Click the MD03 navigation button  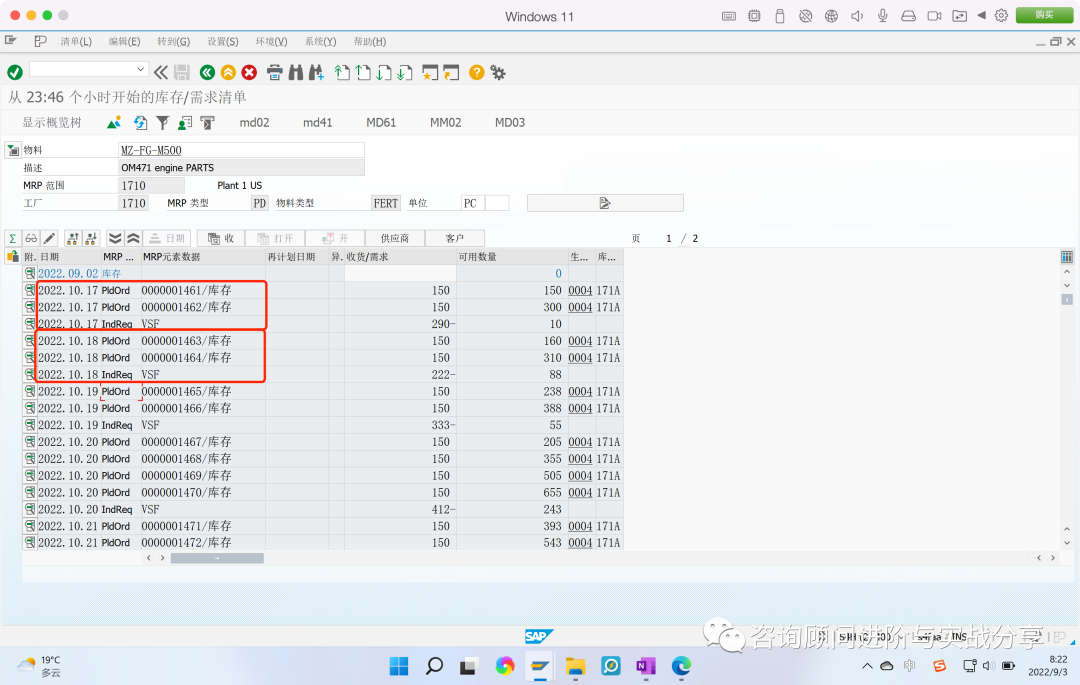tap(510, 123)
